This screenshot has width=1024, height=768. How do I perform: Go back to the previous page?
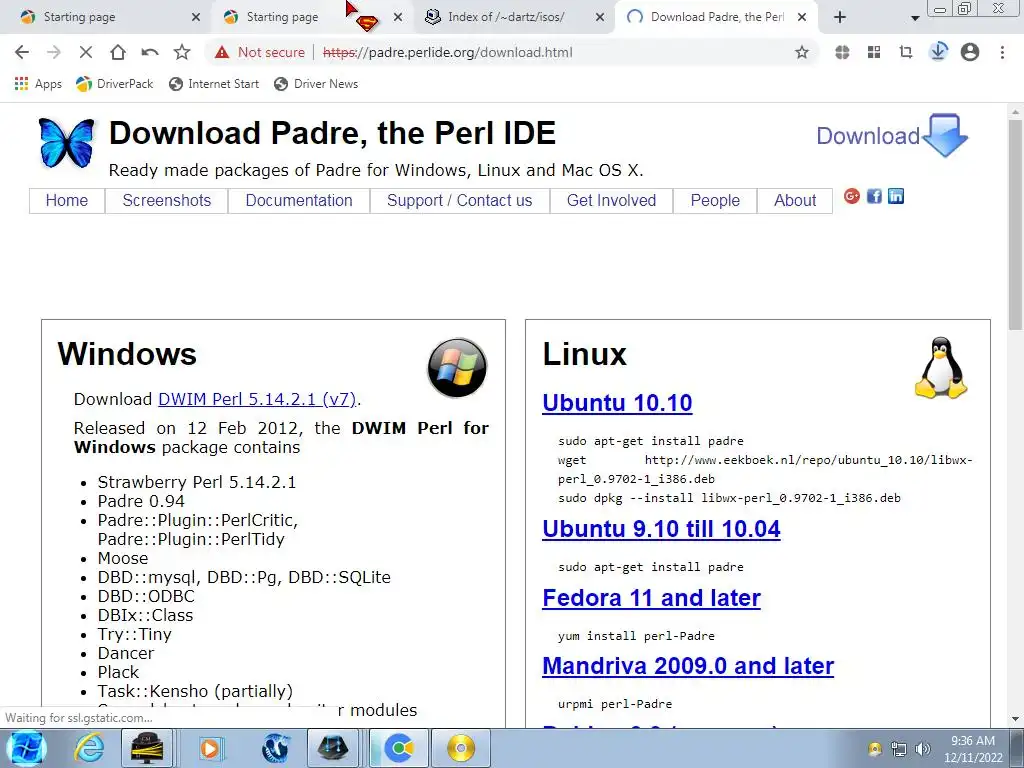pyautogui.click(x=22, y=52)
